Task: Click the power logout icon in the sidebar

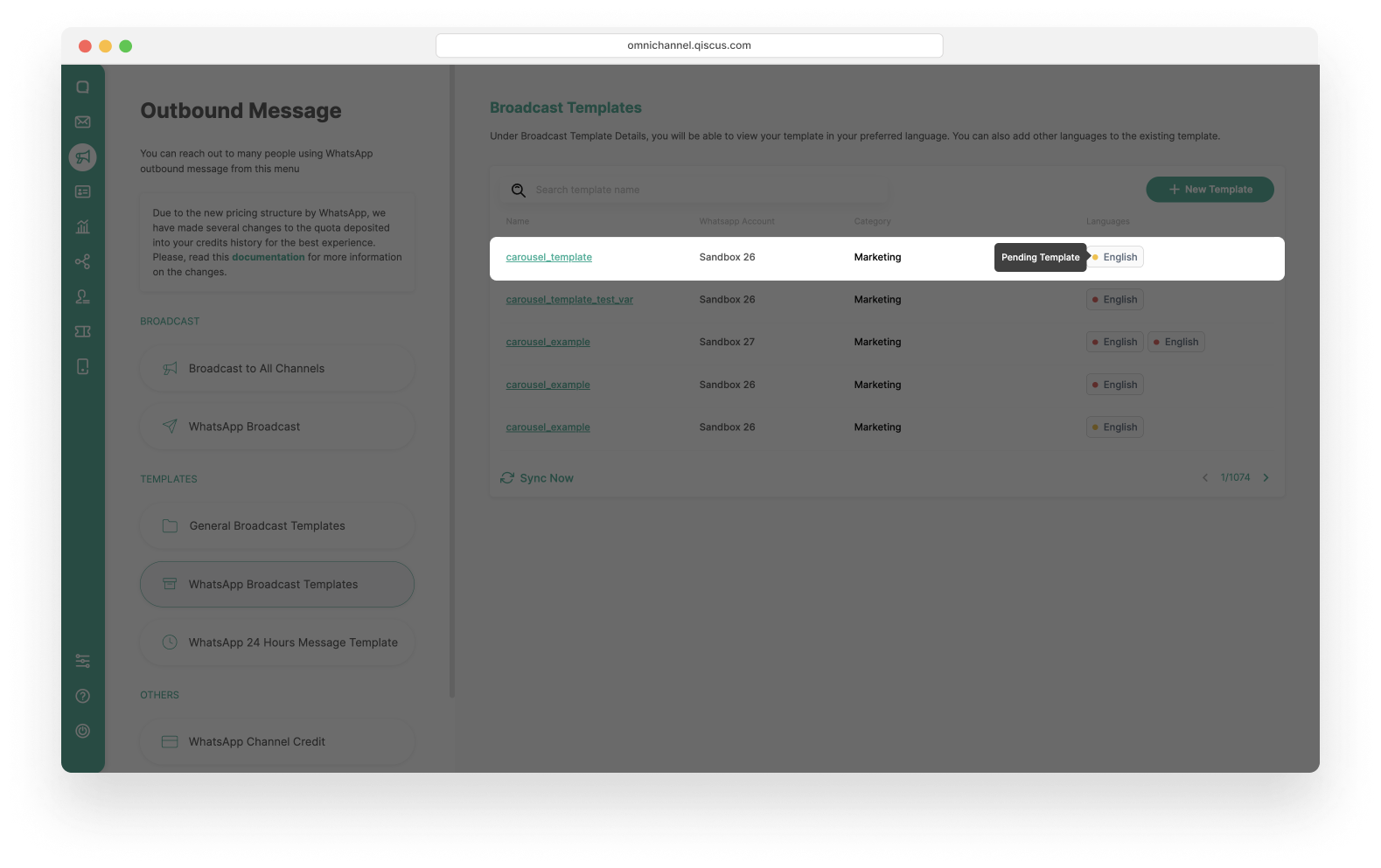Action: pos(82,731)
